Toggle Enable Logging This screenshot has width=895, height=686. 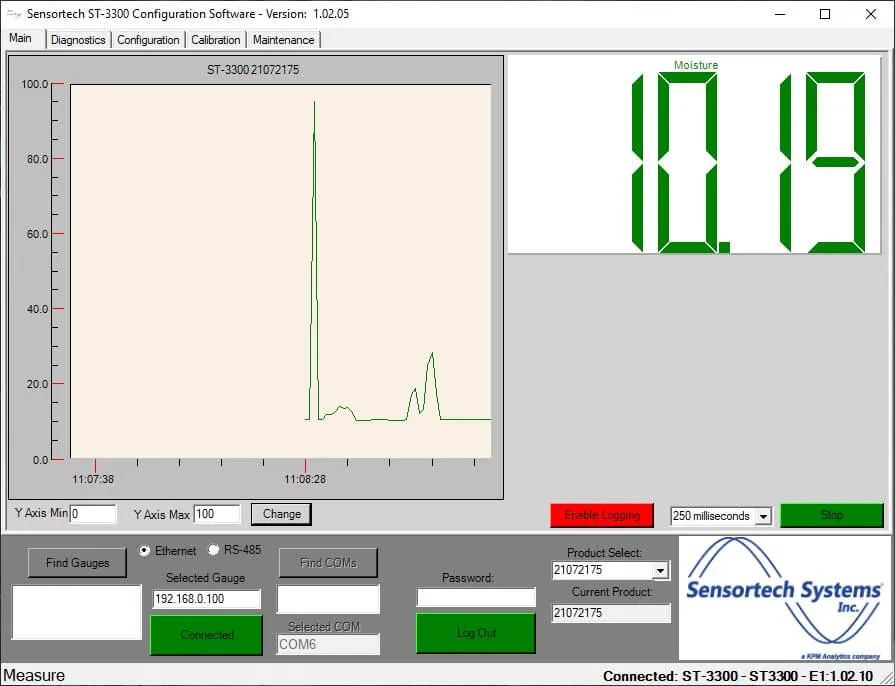(x=601, y=514)
